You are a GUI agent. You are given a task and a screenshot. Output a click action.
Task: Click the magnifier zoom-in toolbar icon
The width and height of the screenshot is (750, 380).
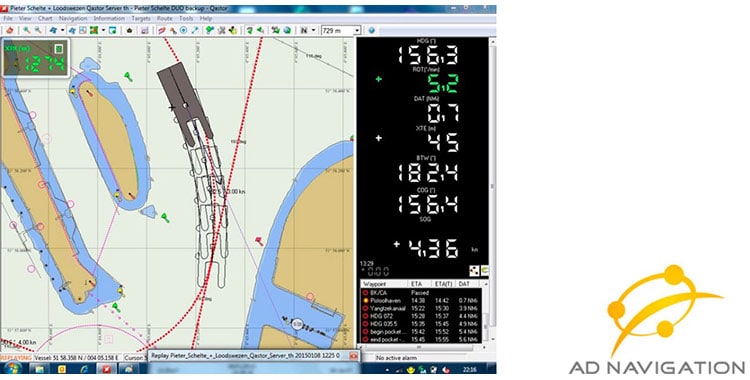pos(27,30)
